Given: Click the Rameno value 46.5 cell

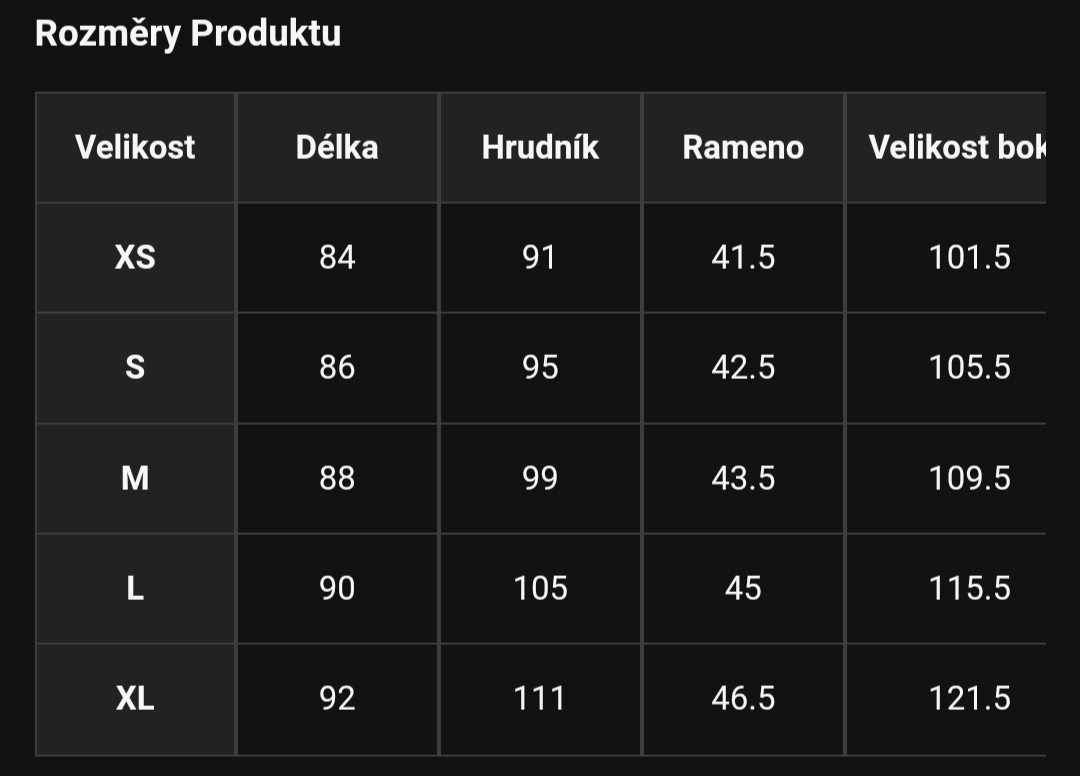Looking at the screenshot, I should coord(743,699).
